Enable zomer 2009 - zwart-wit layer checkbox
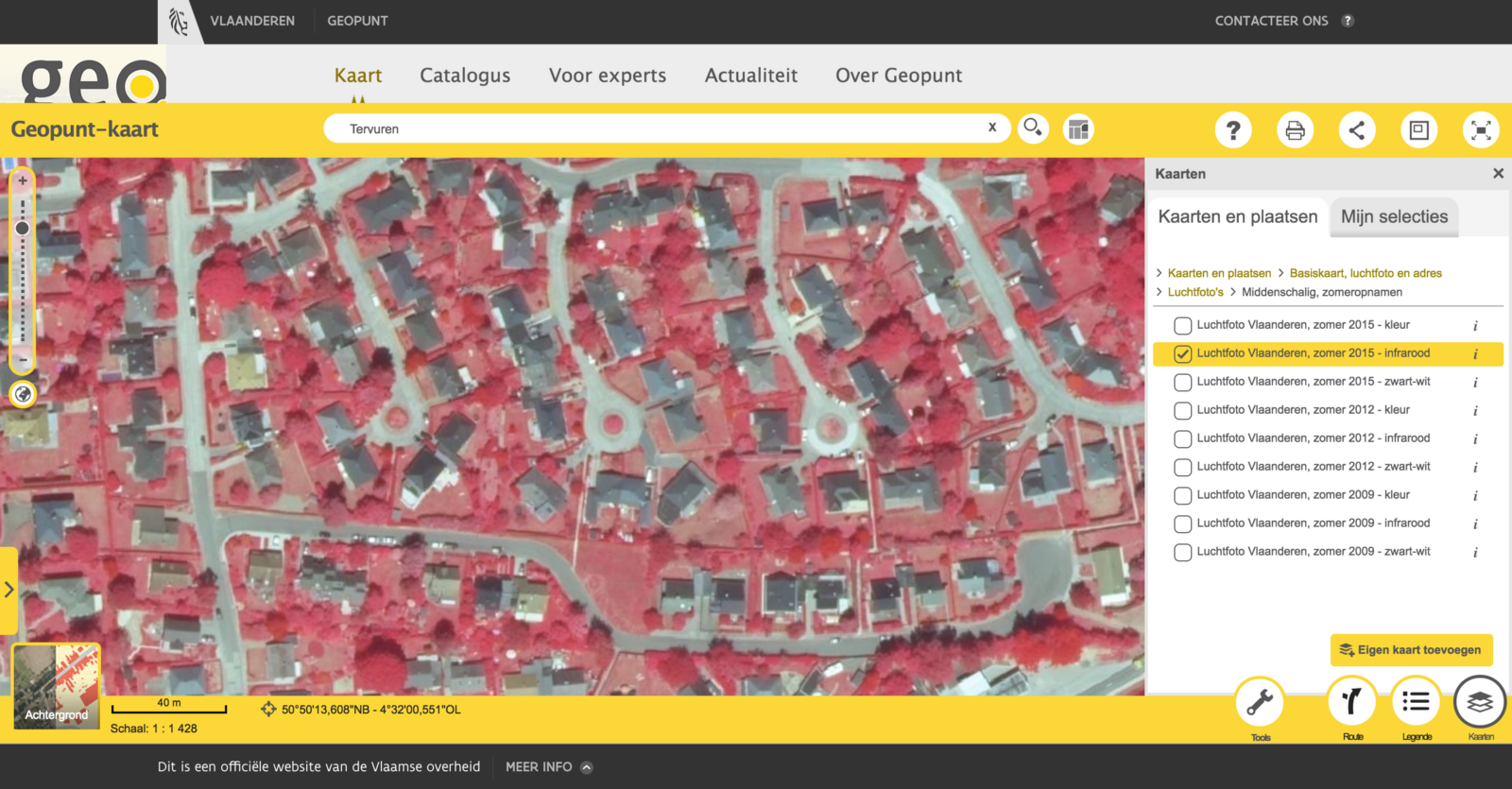 click(1182, 553)
